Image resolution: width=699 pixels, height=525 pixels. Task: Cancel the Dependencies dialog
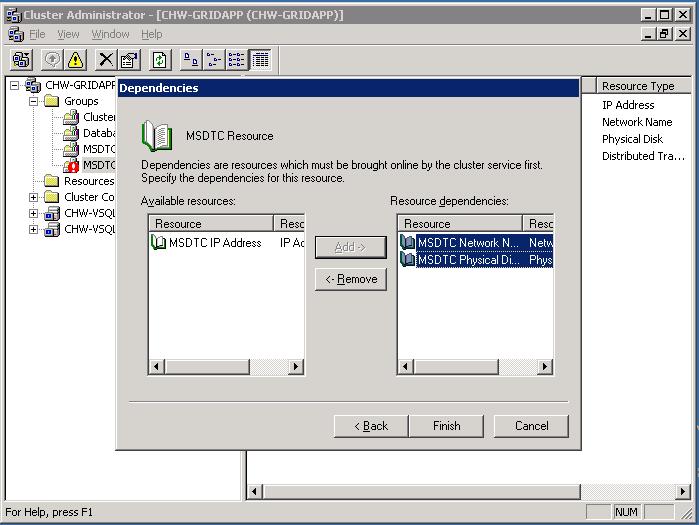(x=531, y=426)
